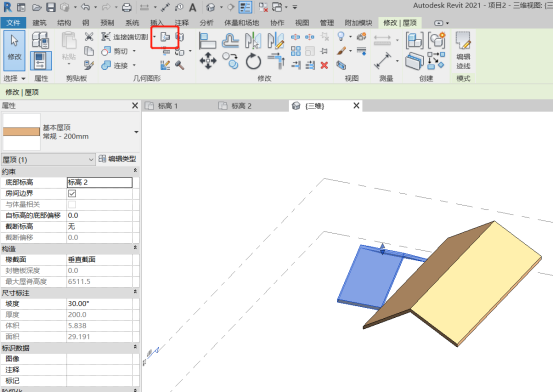Click the Cut geometry (剪切) button
This screenshot has width=553, height=392.
pos(115,51)
